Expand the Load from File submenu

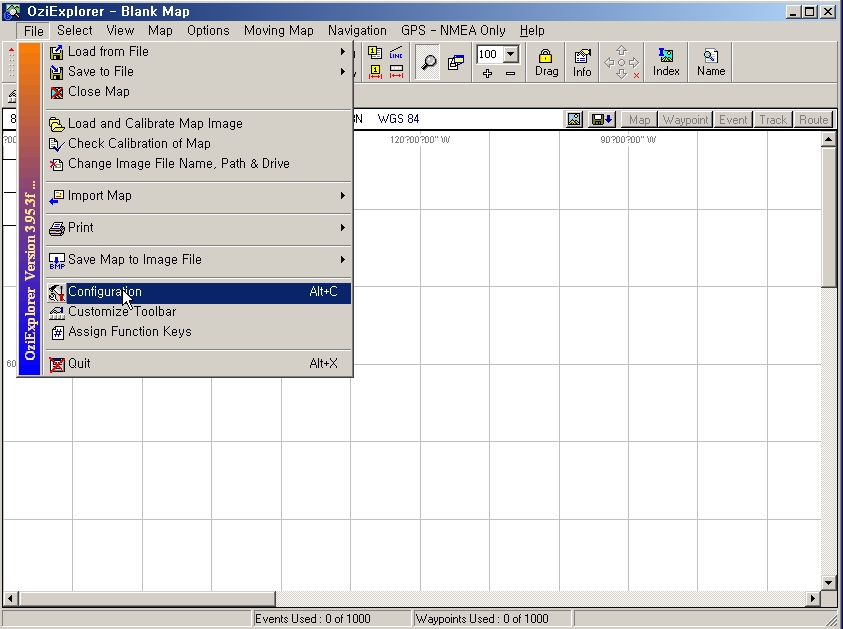(x=198, y=52)
